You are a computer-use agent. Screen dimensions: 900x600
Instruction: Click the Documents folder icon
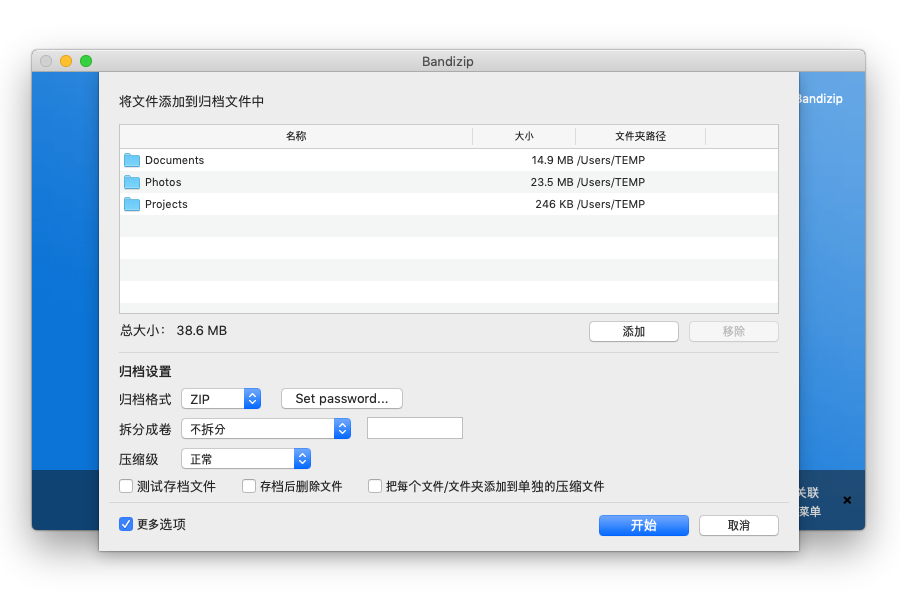tap(132, 160)
